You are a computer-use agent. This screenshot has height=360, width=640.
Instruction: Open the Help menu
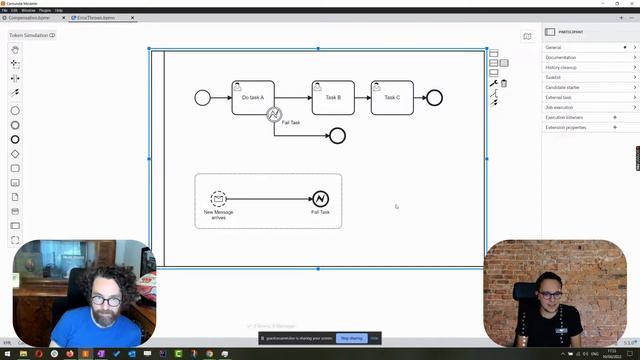[59, 10]
